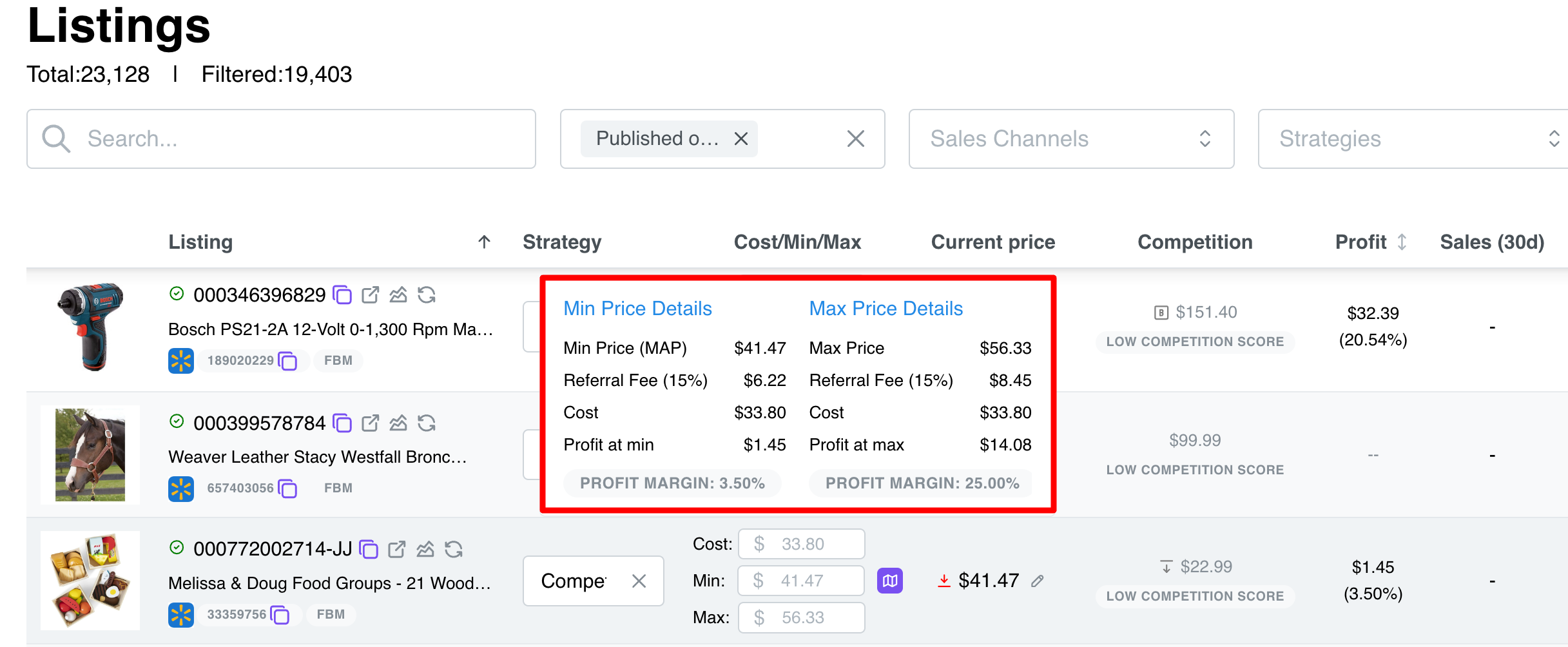Viewport: 1568px width, 647px height.
Task: Open horse halter product thumbnail
Action: pos(90,455)
